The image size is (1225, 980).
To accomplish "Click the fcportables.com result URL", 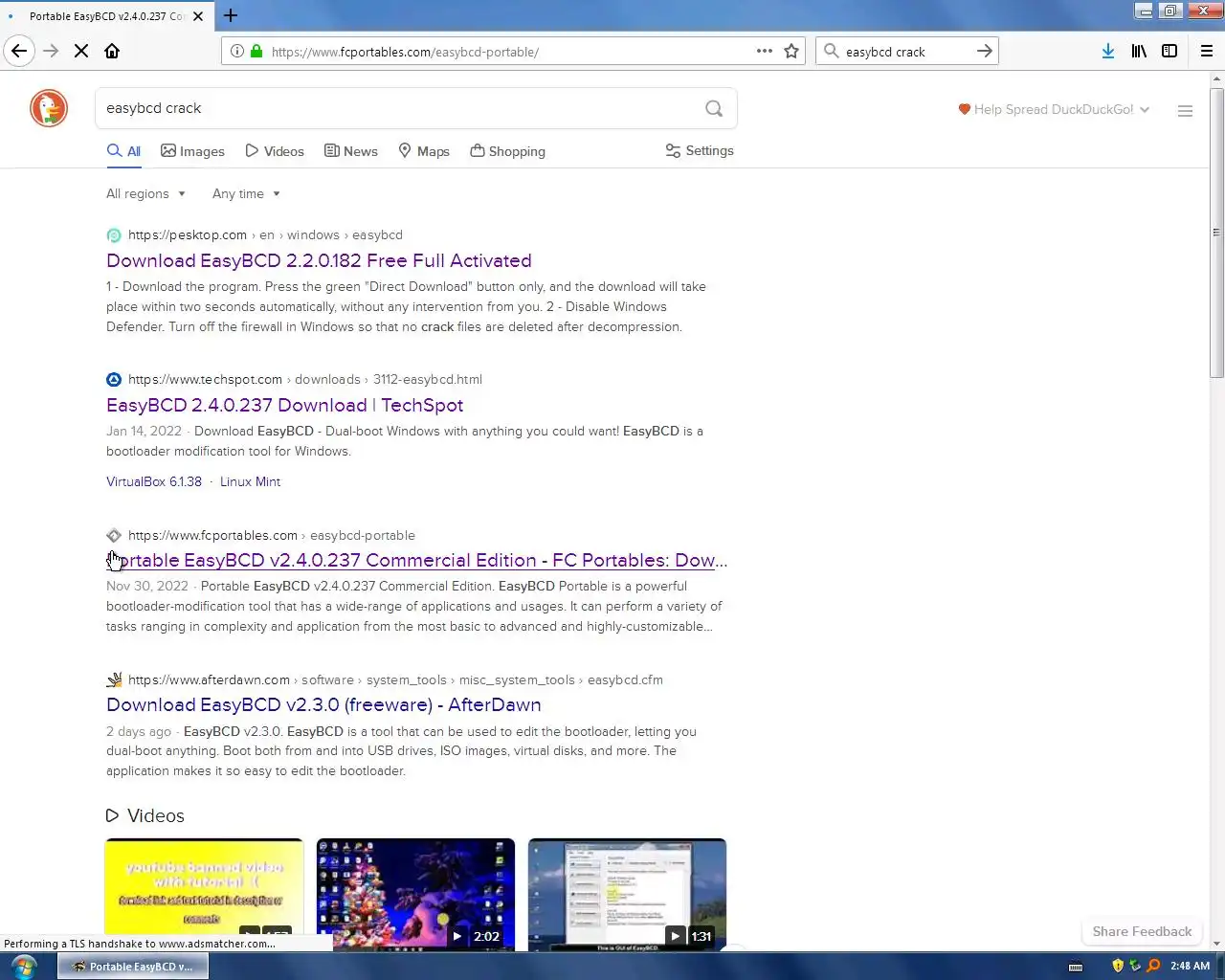I will point(272,535).
